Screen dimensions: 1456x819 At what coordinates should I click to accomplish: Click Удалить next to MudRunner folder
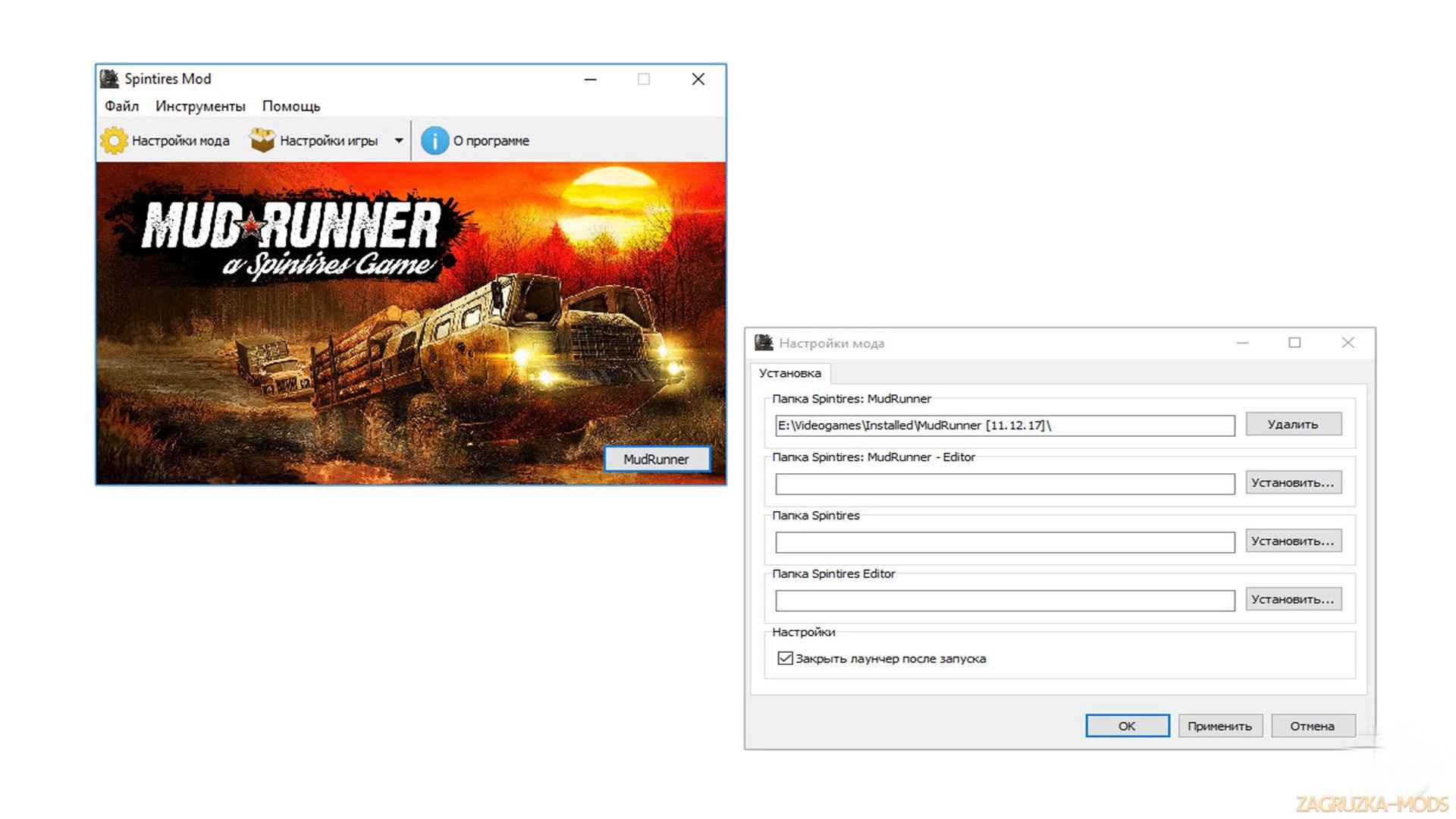1293,424
